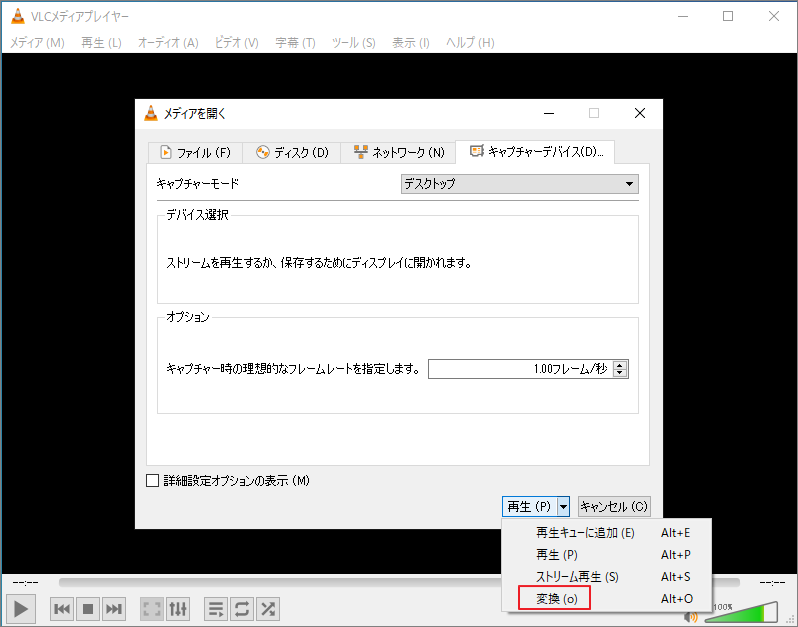The image size is (798, 627).
Task: Switch to the ファイル (F) tab
Action: [x=195, y=153]
